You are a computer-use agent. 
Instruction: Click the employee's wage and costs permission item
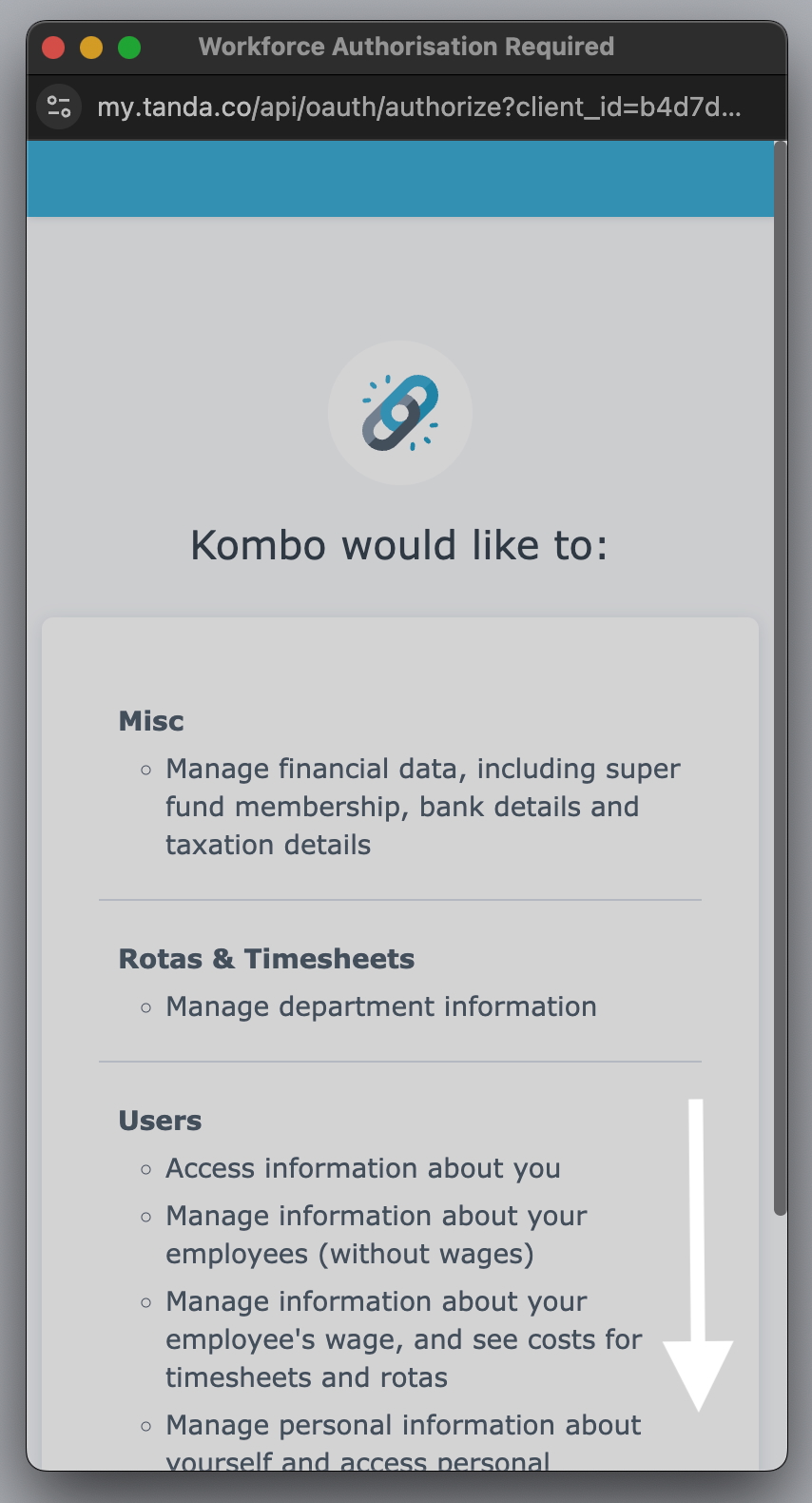[403, 1339]
